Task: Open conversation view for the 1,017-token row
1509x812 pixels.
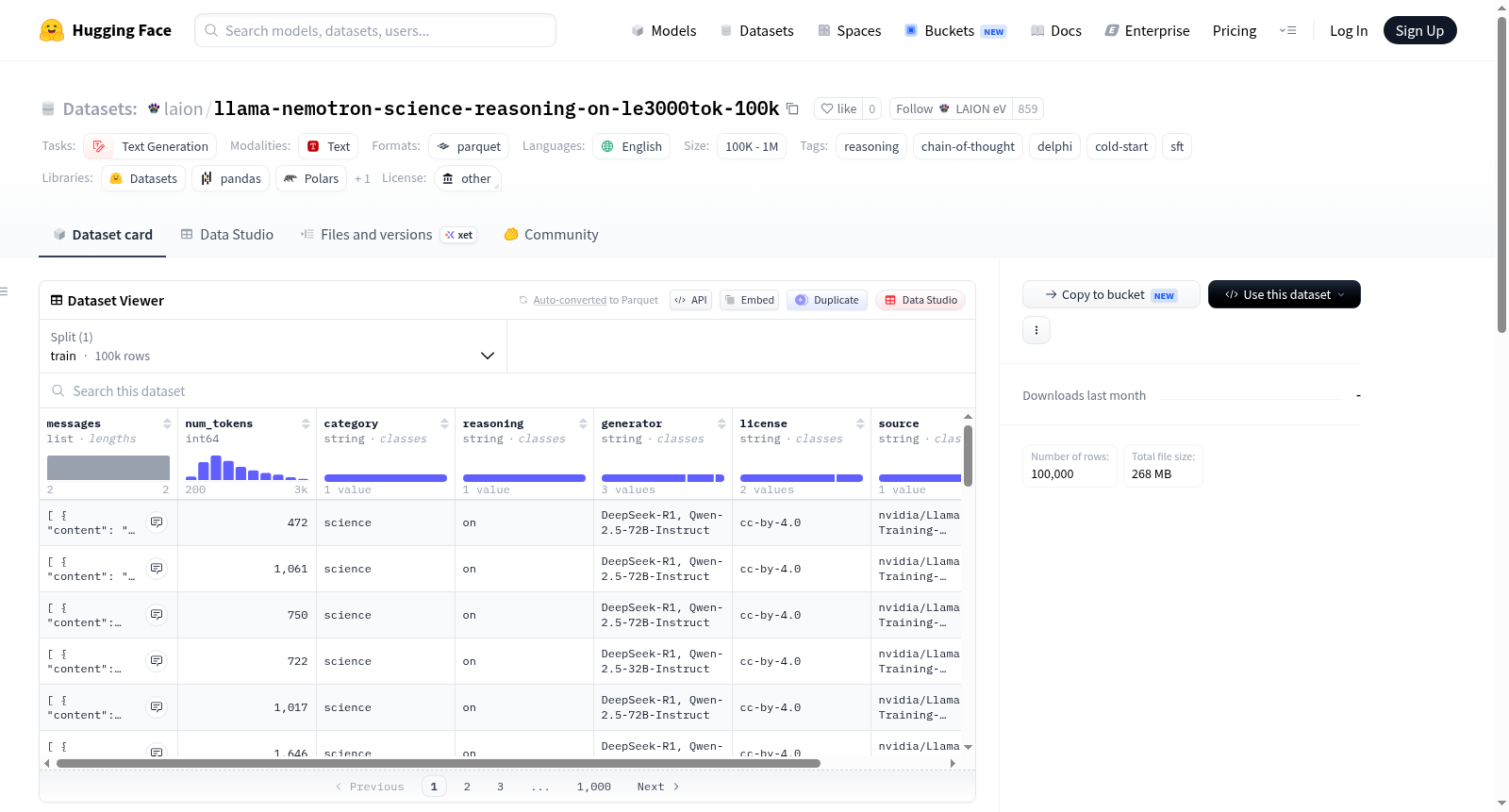Action: pos(157,707)
